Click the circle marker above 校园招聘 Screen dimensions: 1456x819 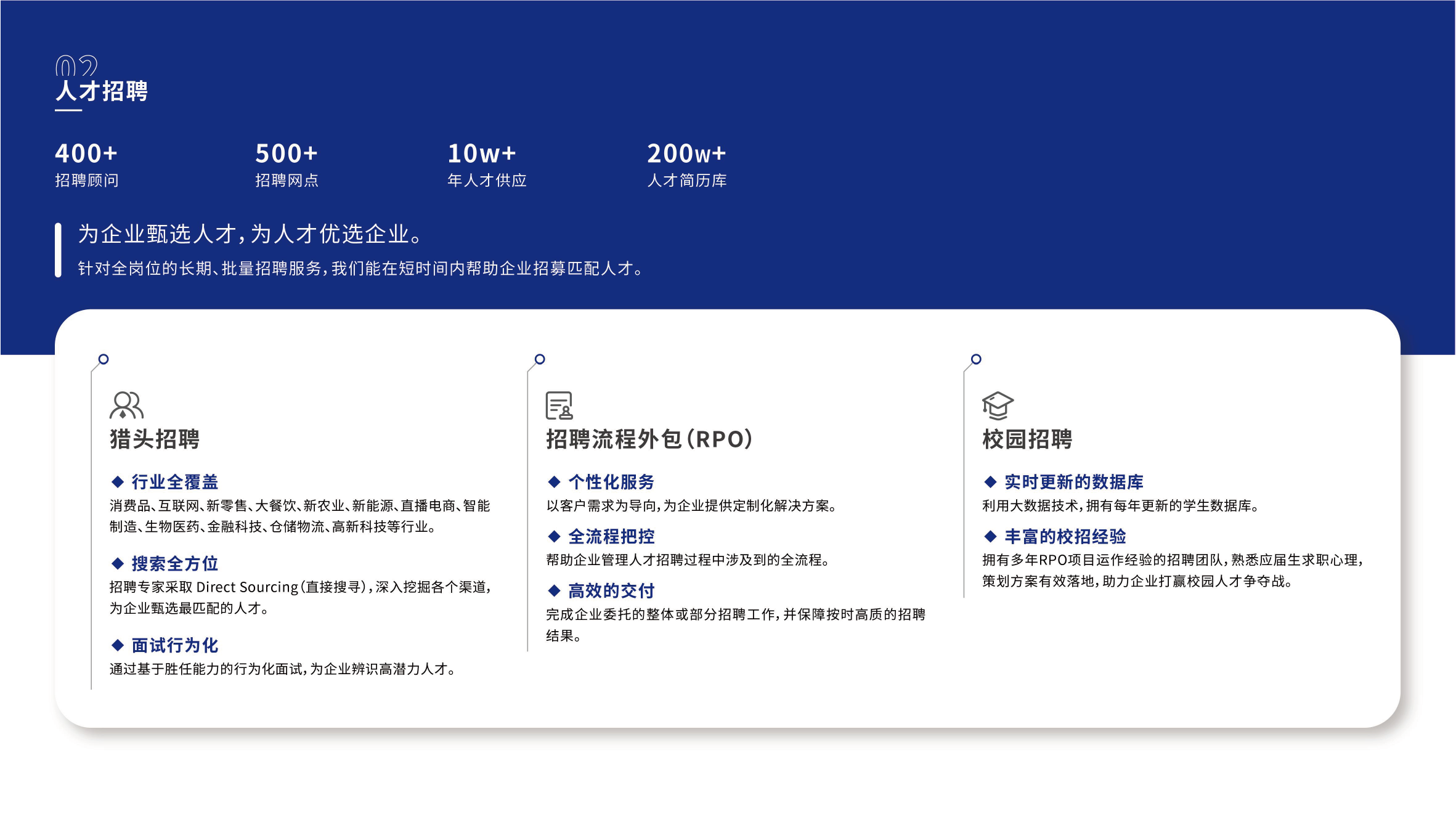coord(976,359)
